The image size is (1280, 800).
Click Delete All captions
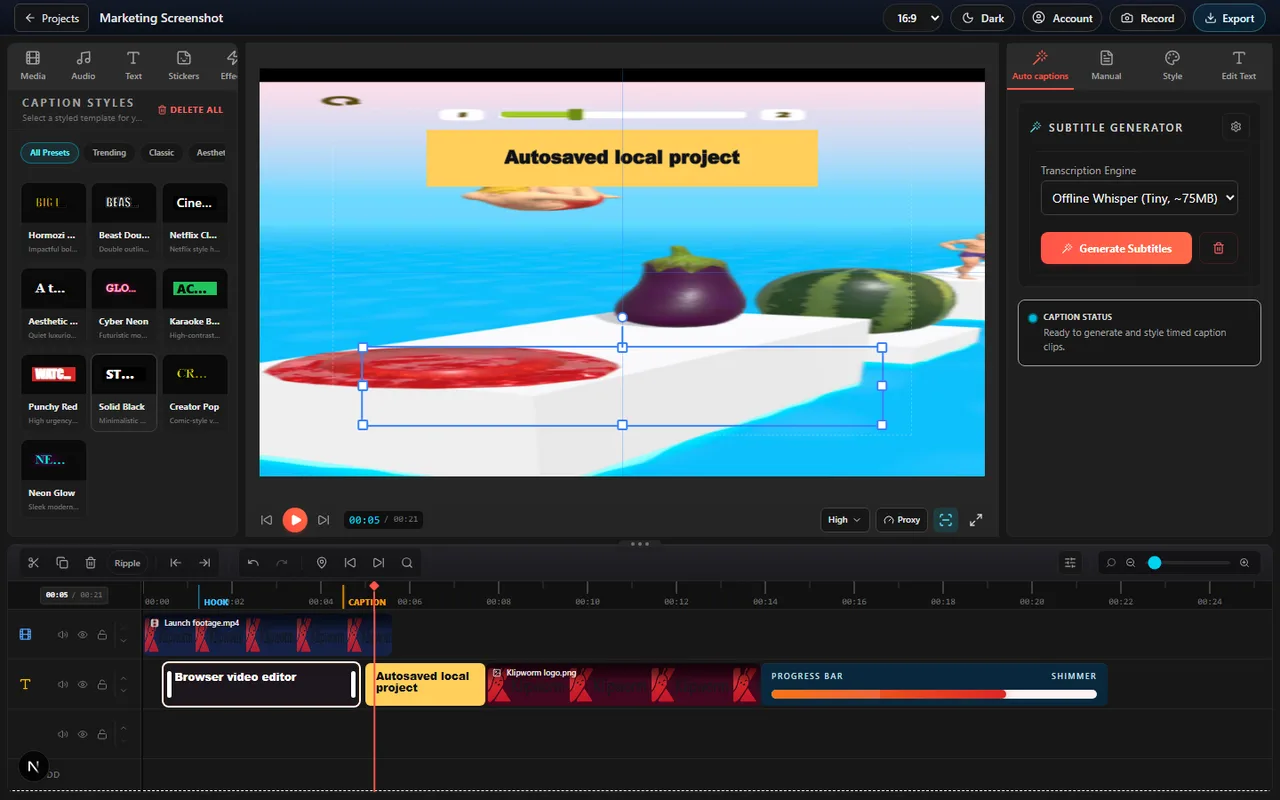pyautogui.click(x=191, y=110)
